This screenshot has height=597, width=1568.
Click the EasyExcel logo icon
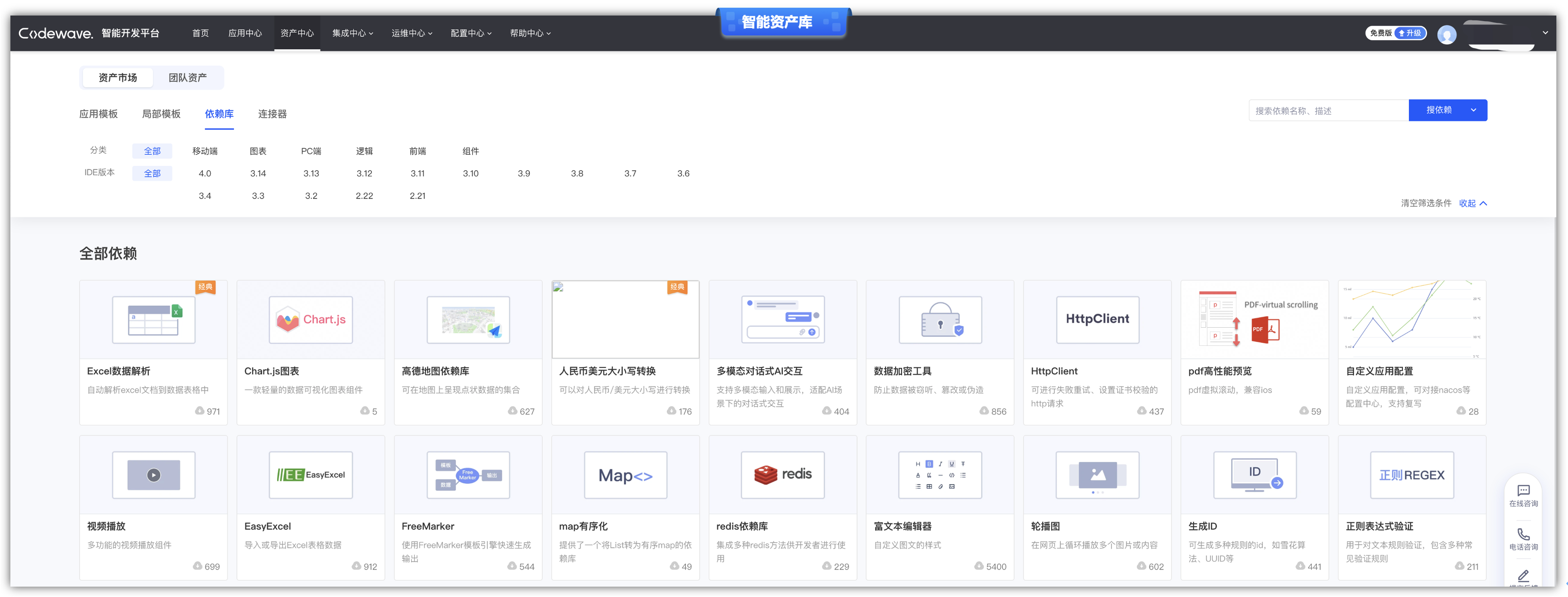pyautogui.click(x=311, y=475)
